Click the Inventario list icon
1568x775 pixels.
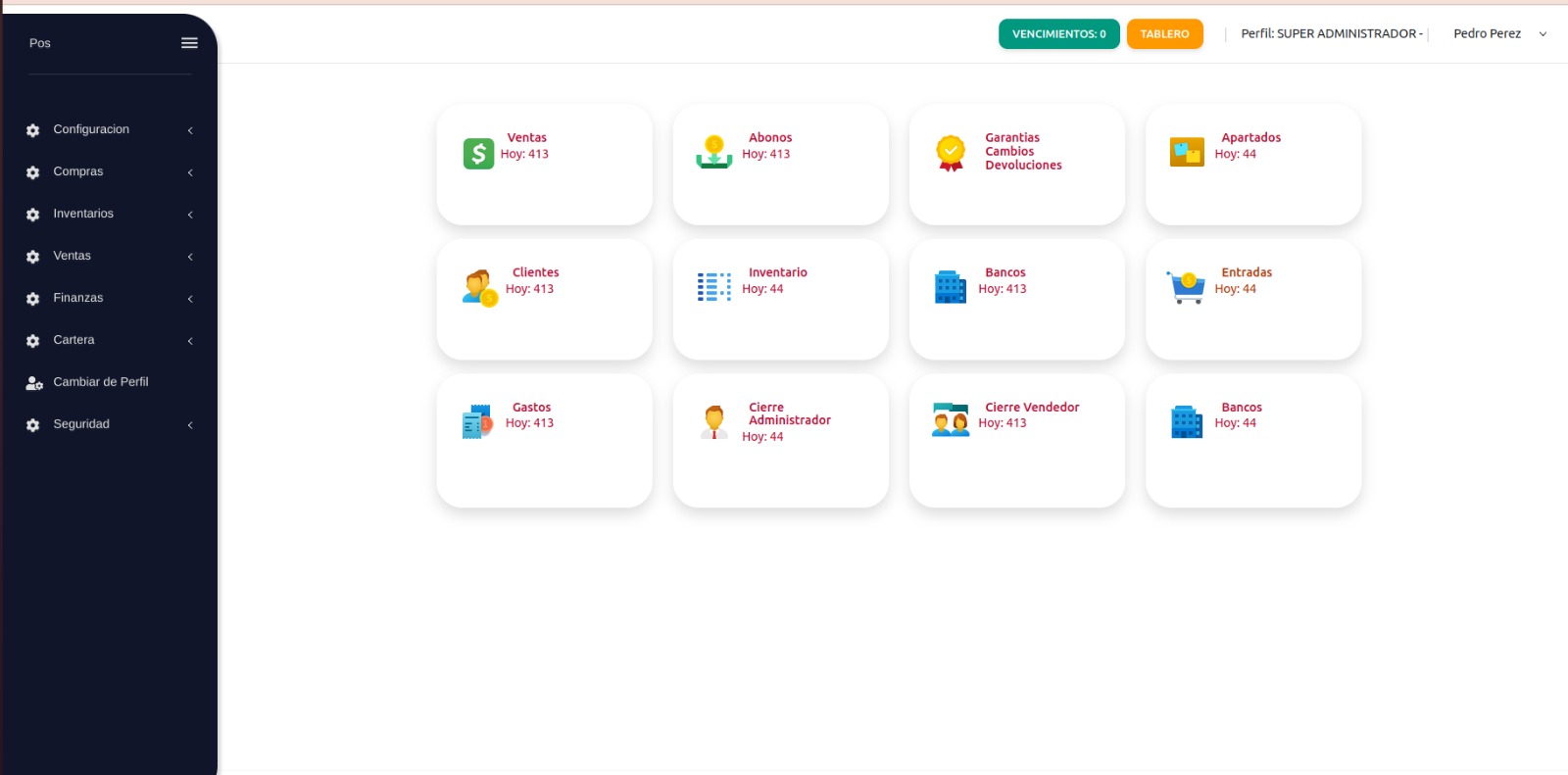click(714, 287)
